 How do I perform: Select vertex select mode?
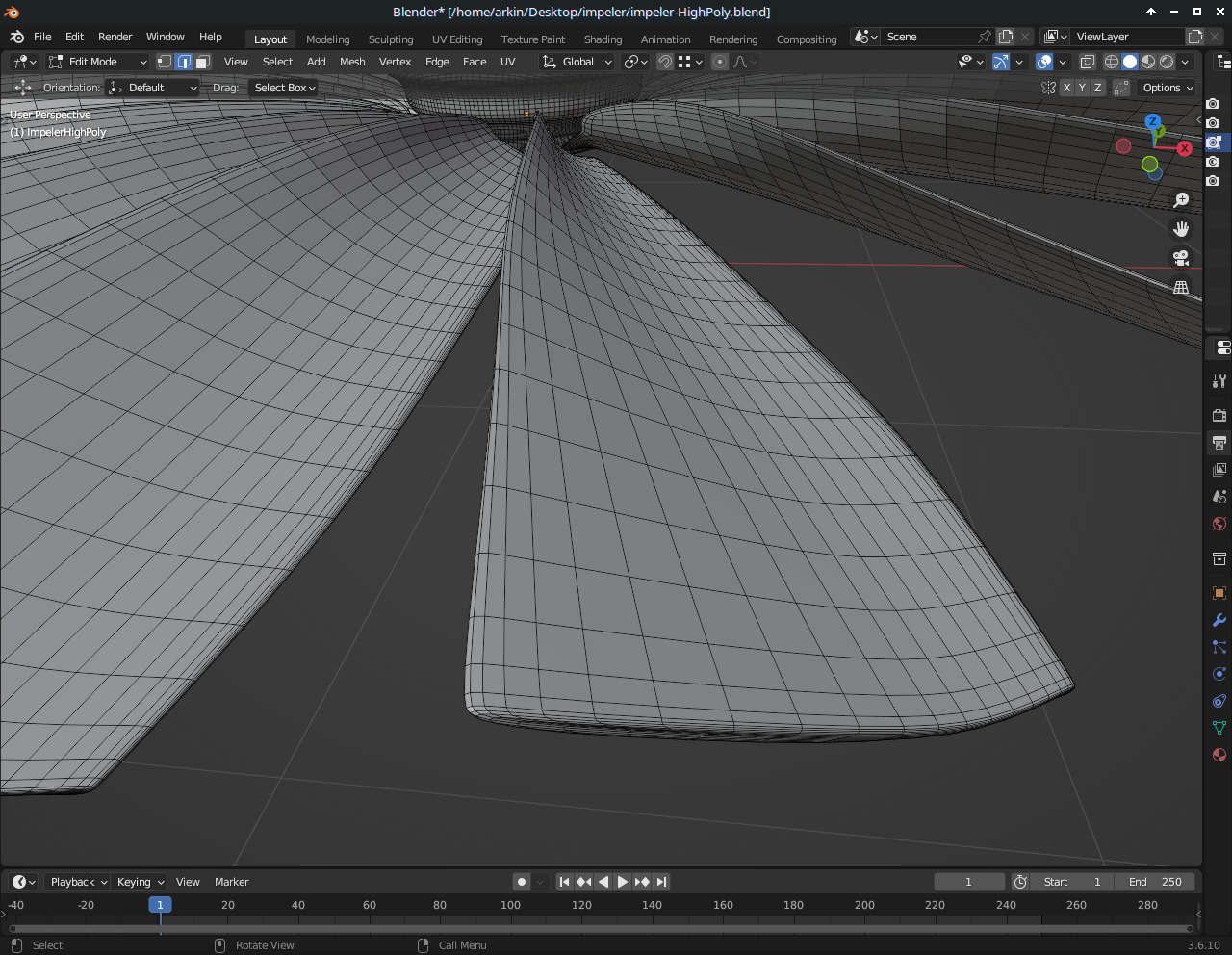[165, 62]
